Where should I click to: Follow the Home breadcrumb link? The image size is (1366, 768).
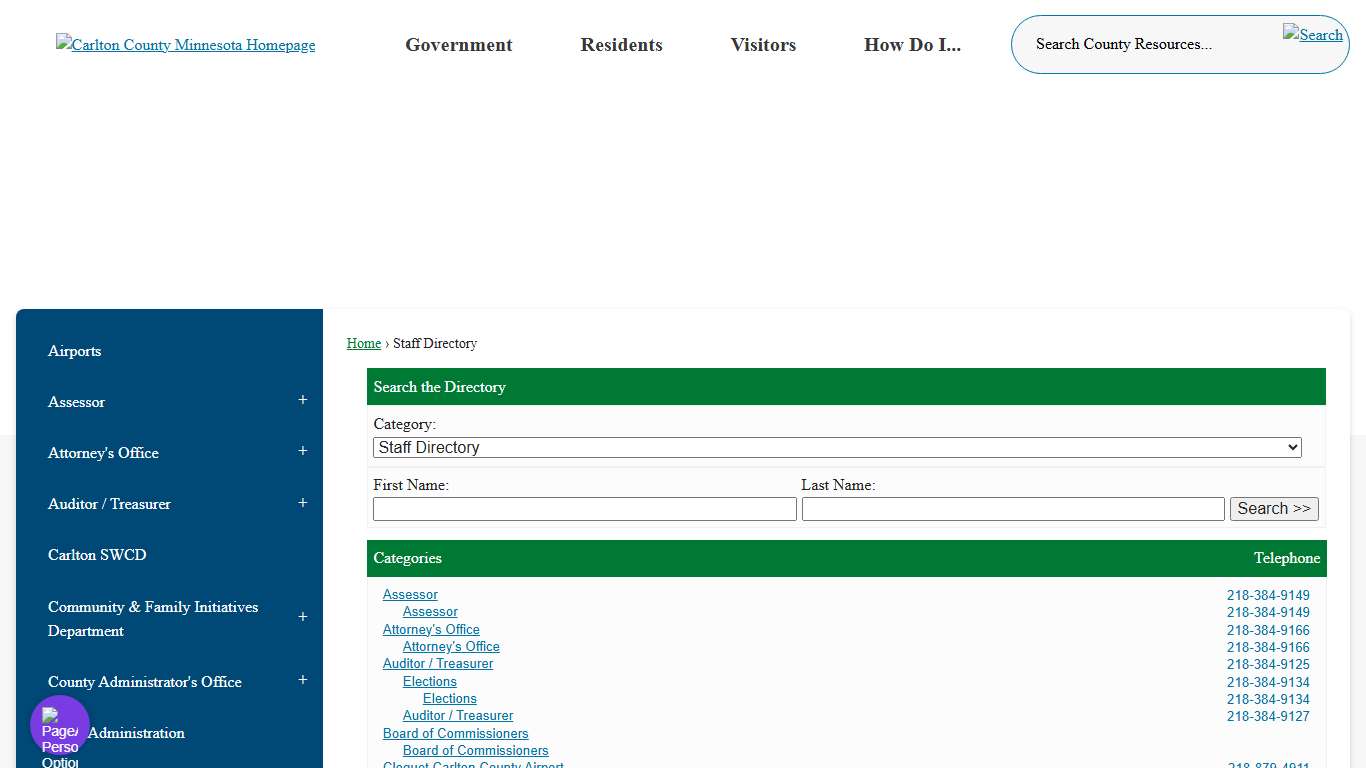point(363,343)
